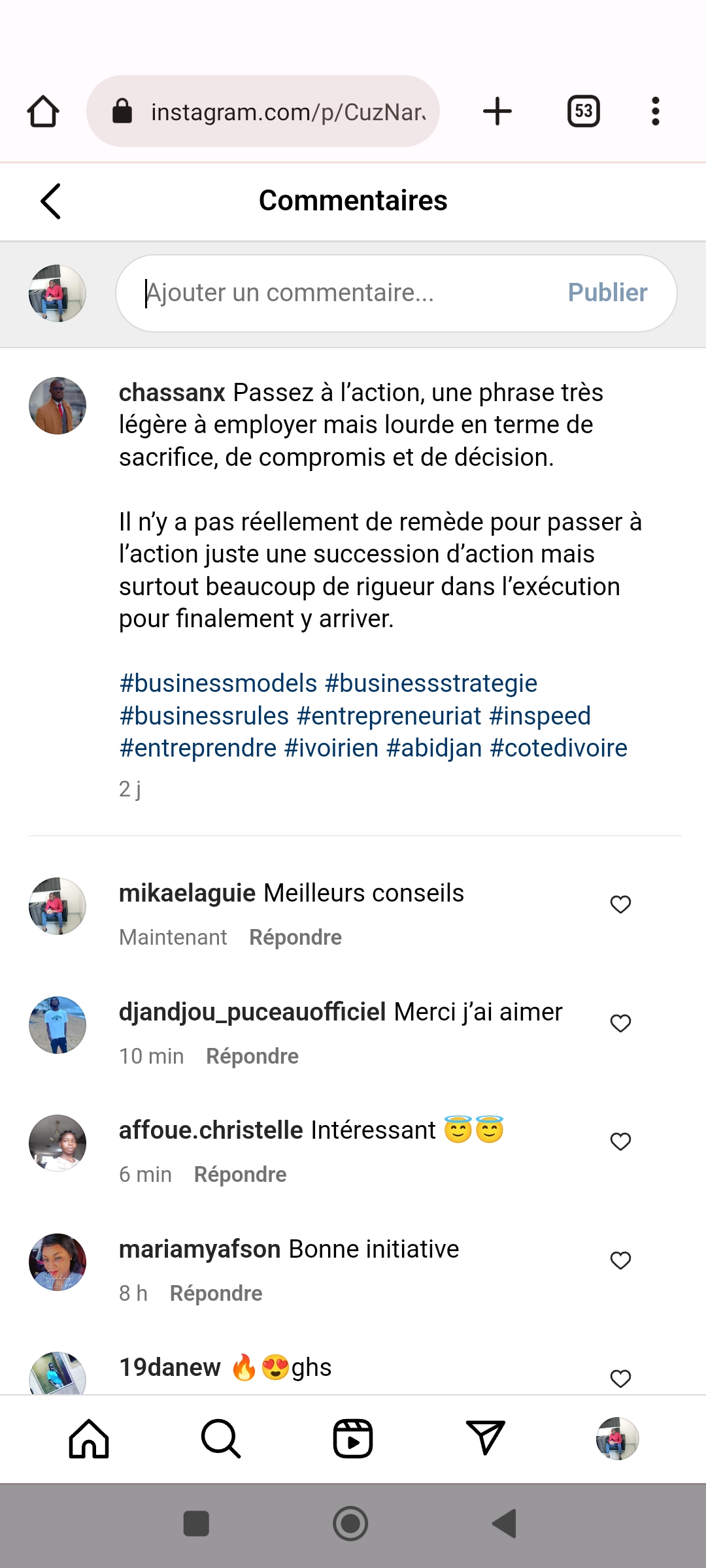
Task: Go back from Commentaires page
Action: pos(51,201)
